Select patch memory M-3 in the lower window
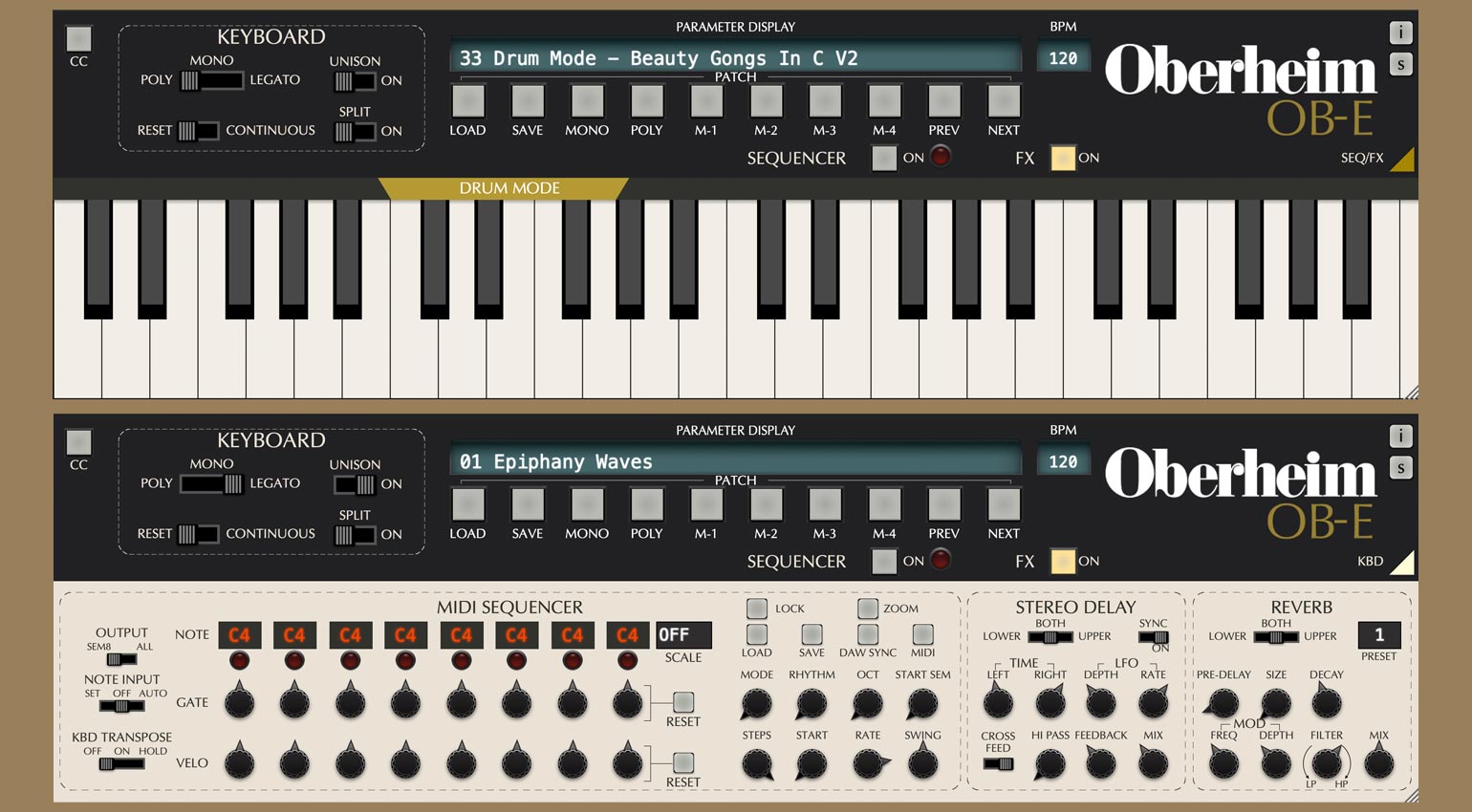Image resolution: width=1472 pixels, height=812 pixels. [825, 504]
